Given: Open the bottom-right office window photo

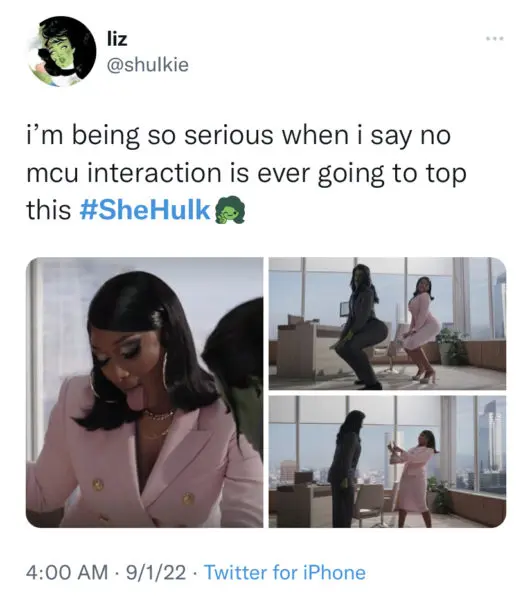Looking at the screenshot, I should (x=387, y=462).
